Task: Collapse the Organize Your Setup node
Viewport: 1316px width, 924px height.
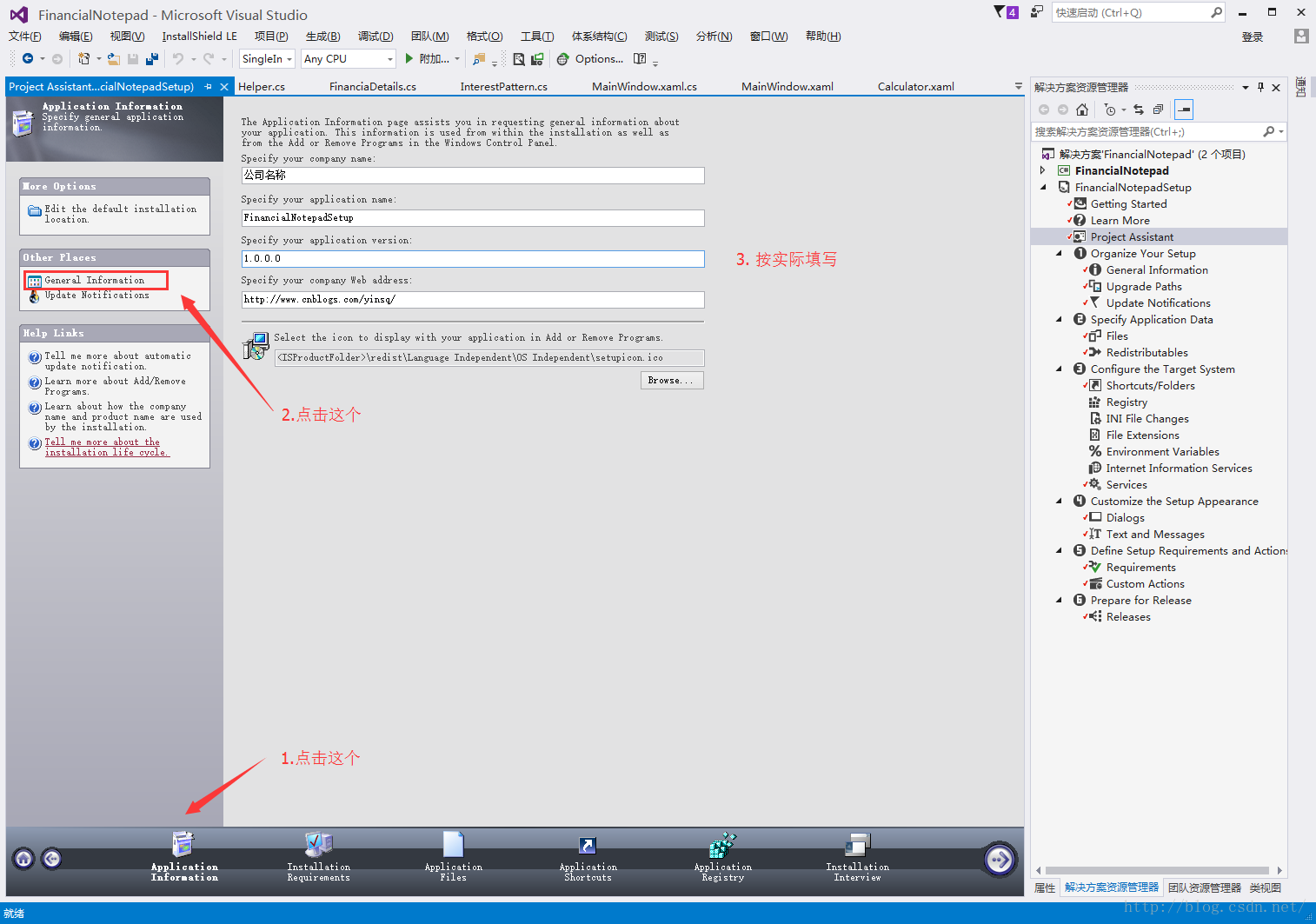Action: (1059, 253)
